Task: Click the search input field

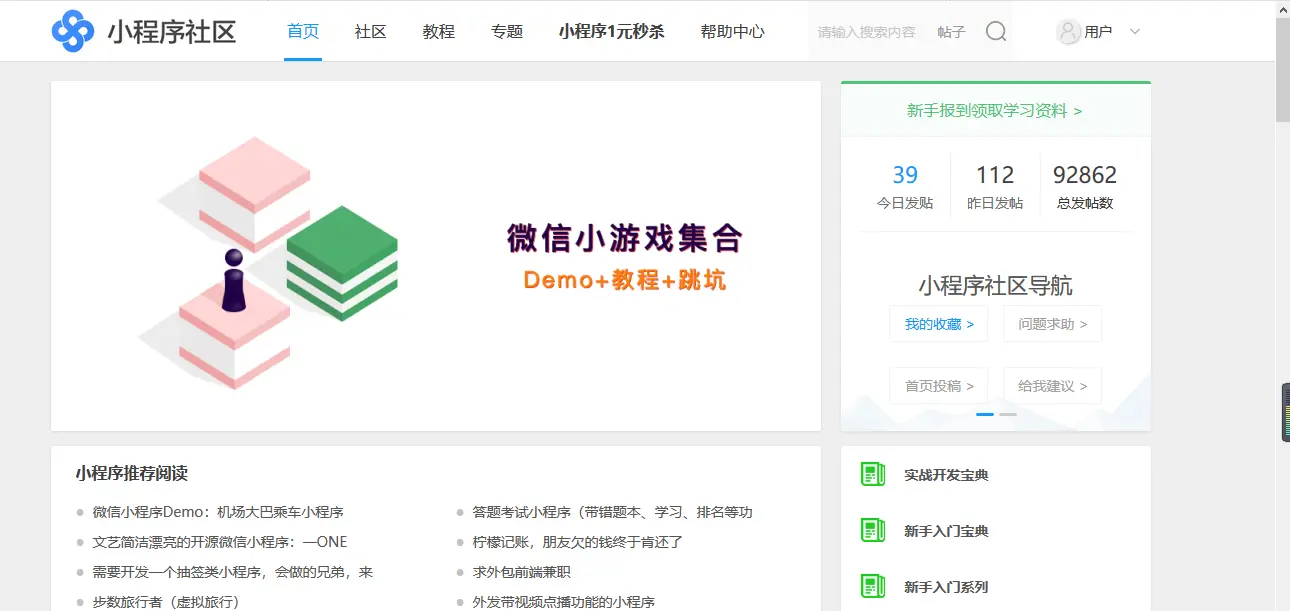Action: [866, 32]
